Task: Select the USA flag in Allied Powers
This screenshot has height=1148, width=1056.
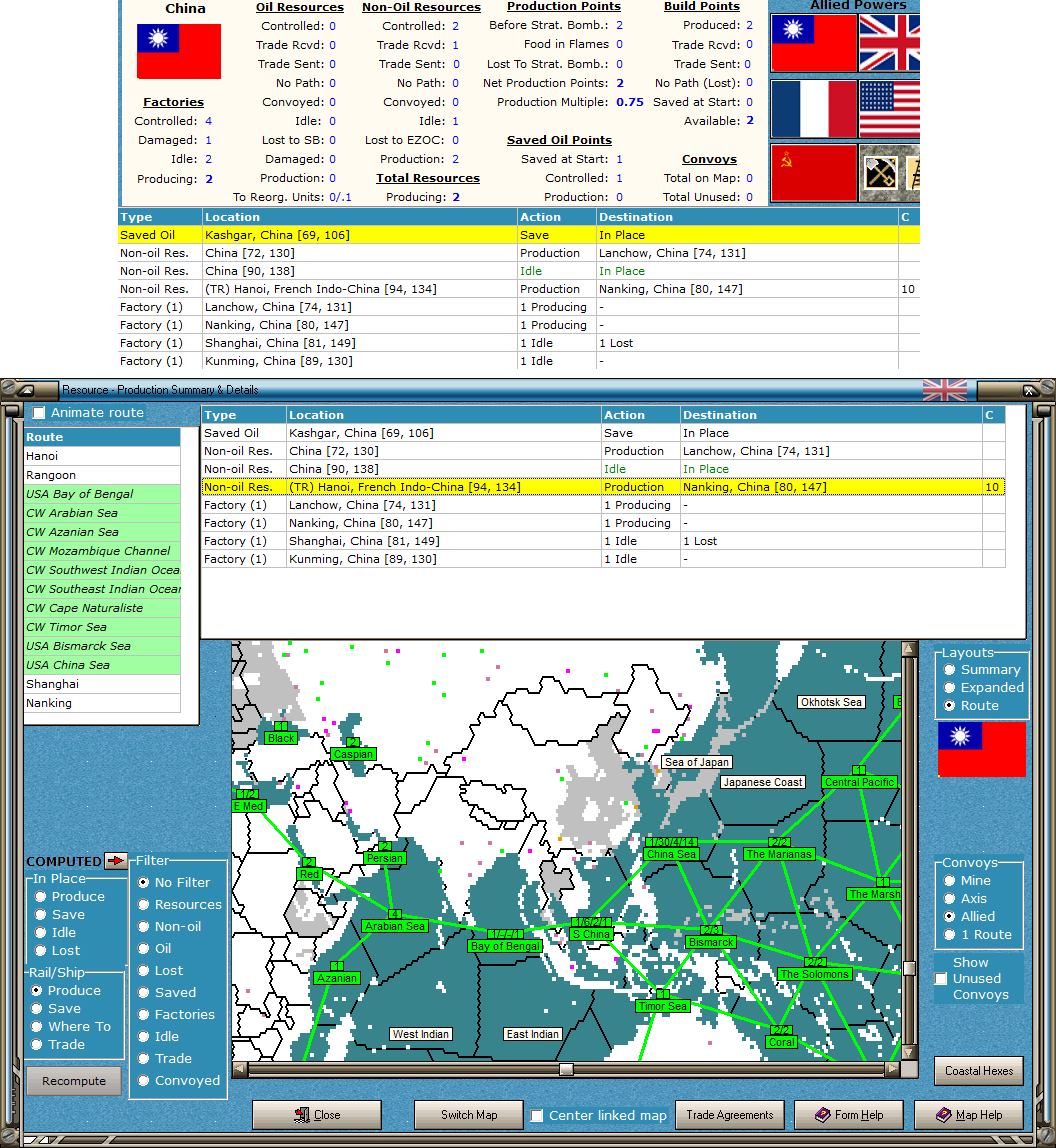Action: (888, 108)
